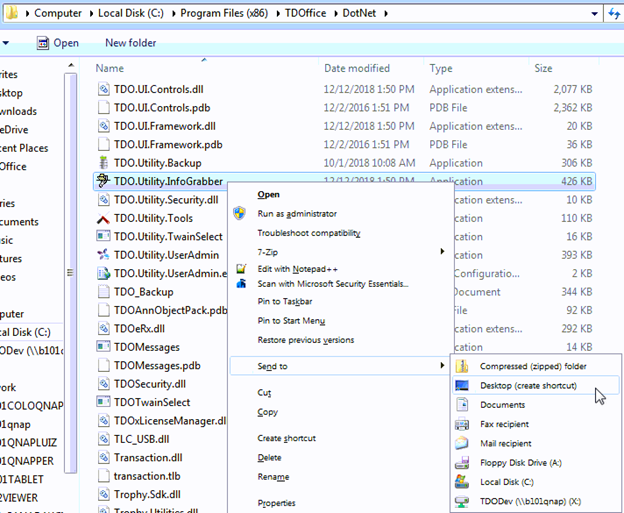Choose Desktop (create shortcut) option
Image resolution: width=624 pixels, height=513 pixels.
tap(527, 385)
